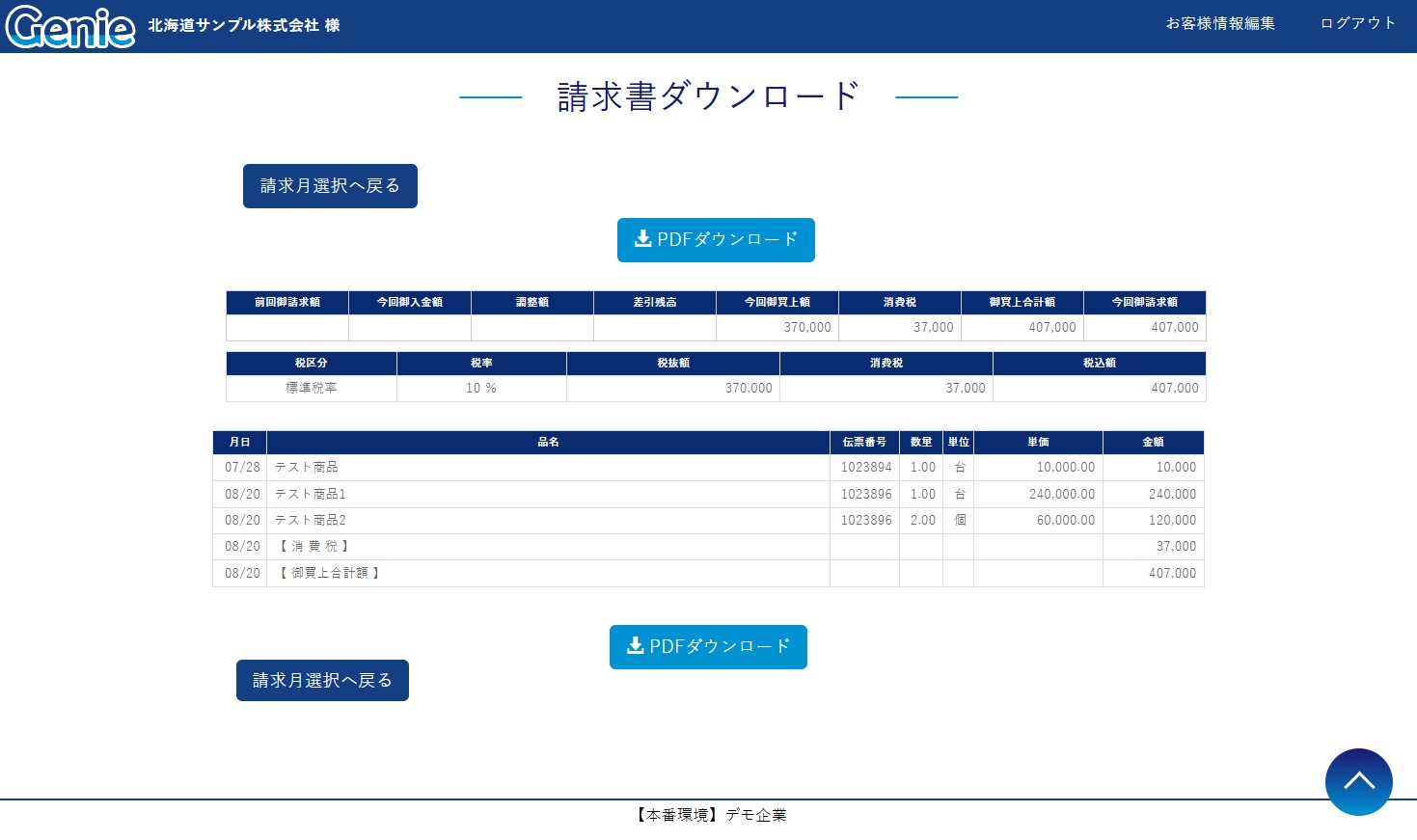The height and width of the screenshot is (840, 1417).
Task: Click the 税区分 column header
Action: coord(312,364)
